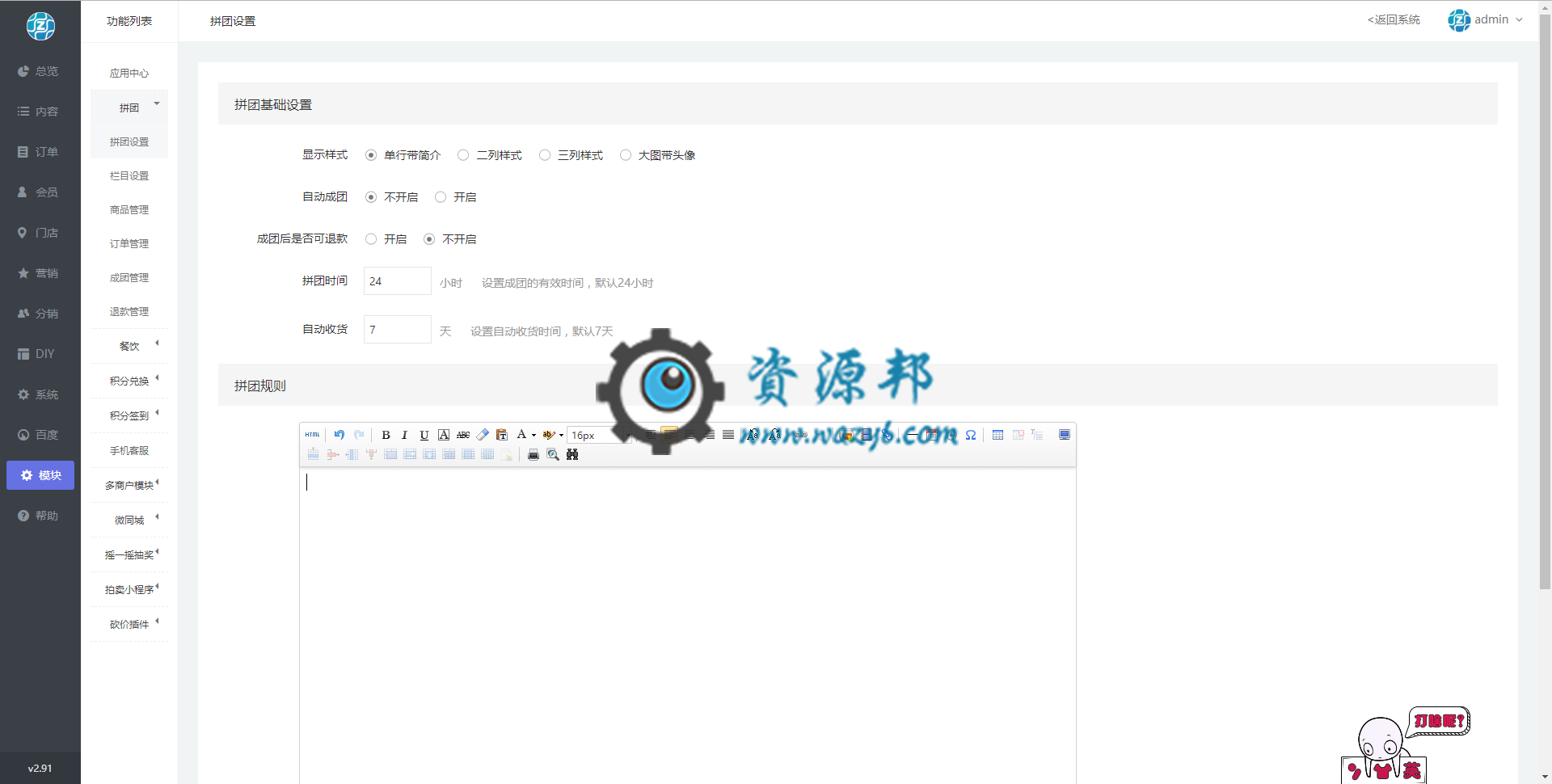This screenshot has width=1552, height=784.
Task: Toggle strikethrough formatting
Action: coord(463,435)
